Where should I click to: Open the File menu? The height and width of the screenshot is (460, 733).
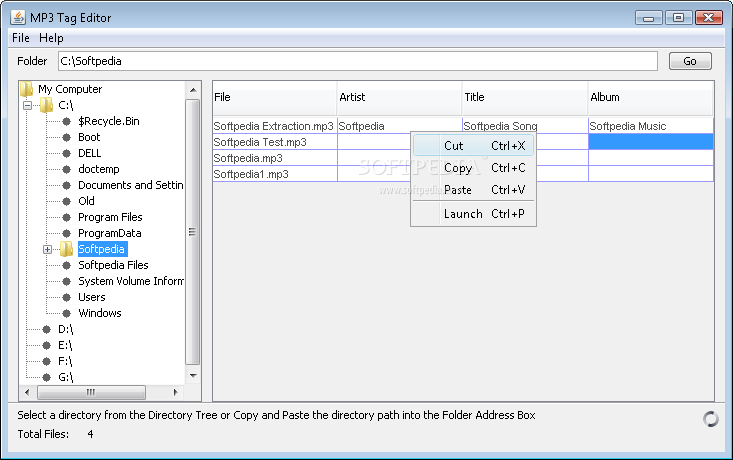point(21,38)
